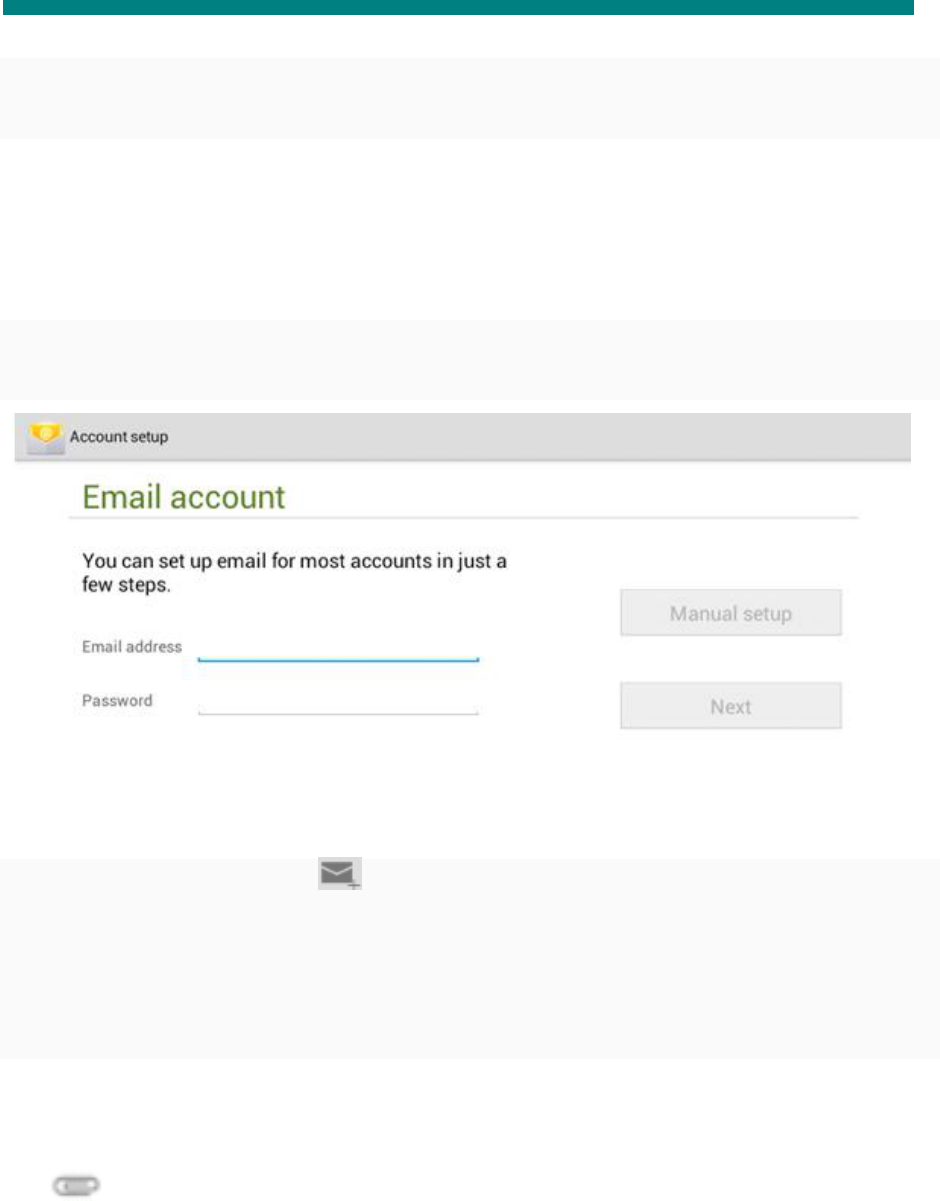Click Manual setup button
The image size is (940, 1201).
click(731, 613)
